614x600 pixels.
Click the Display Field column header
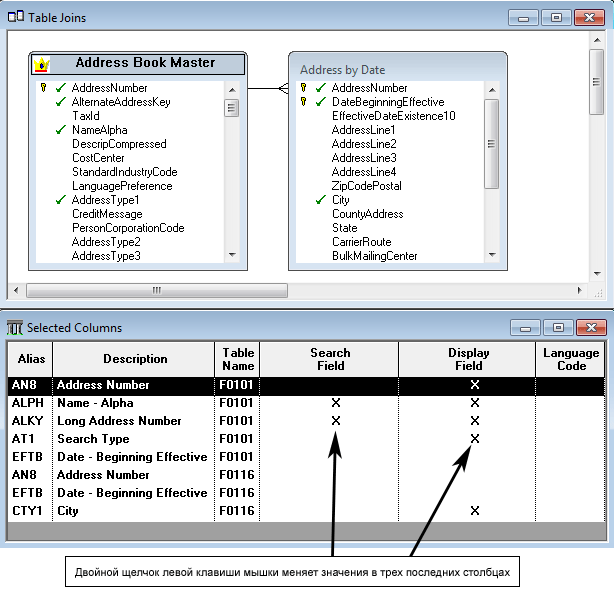[x=468, y=359]
